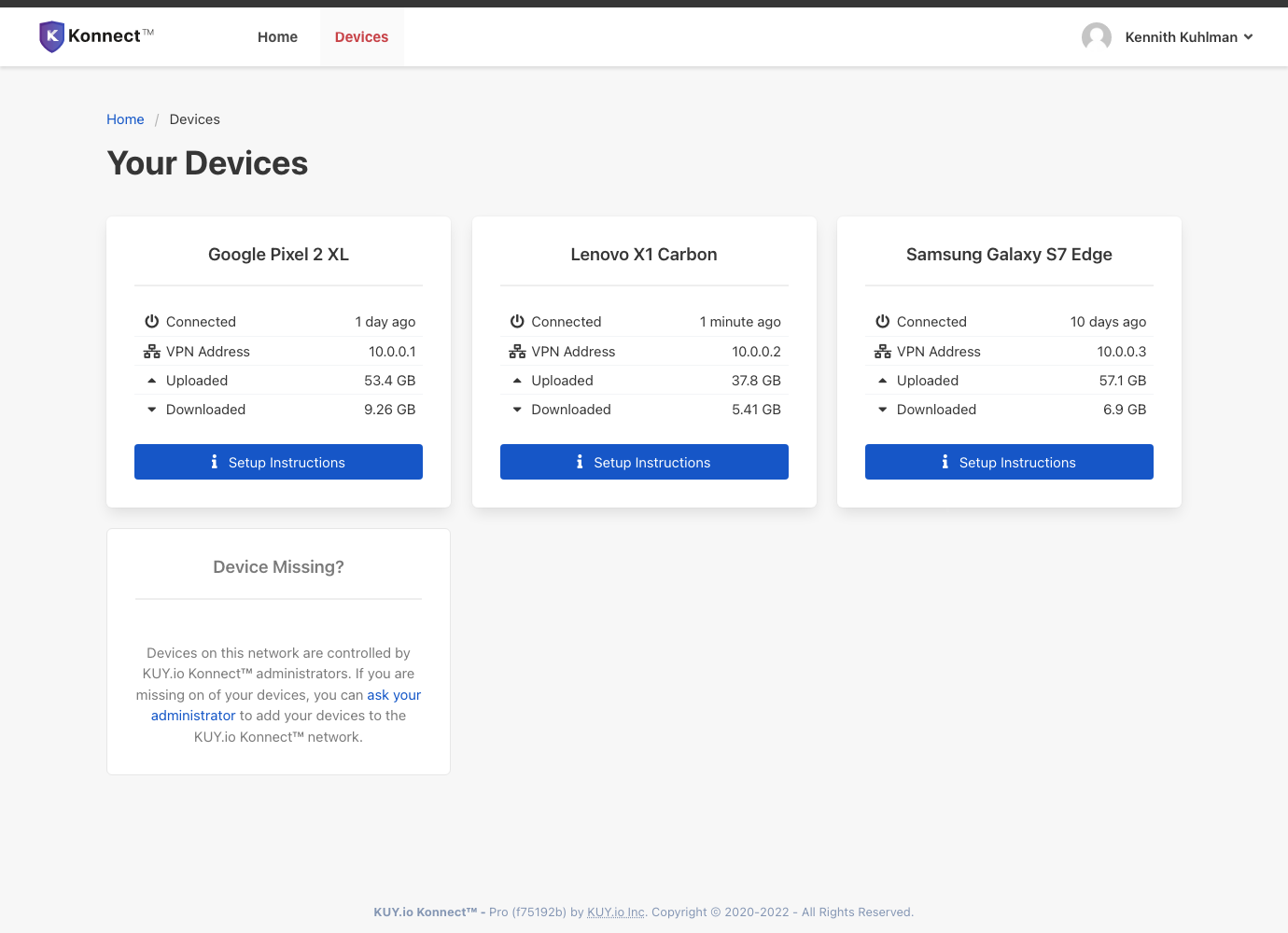Click the user avatar picture in the header

pyautogui.click(x=1097, y=36)
